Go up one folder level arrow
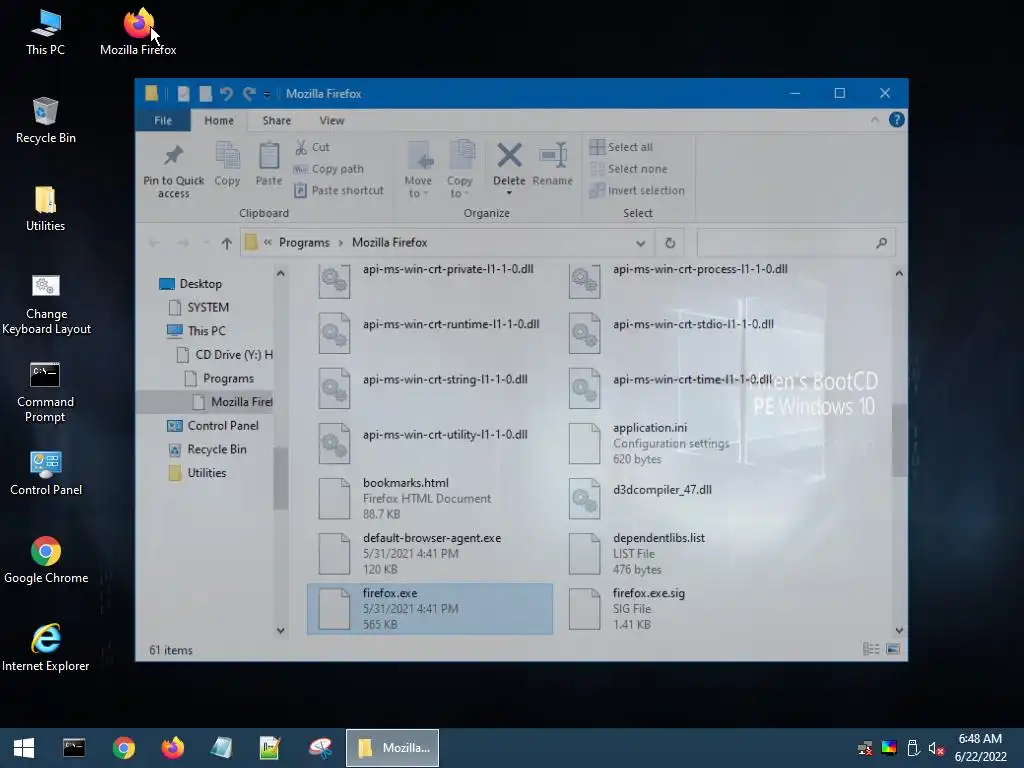1024x768 pixels. coord(227,243)
